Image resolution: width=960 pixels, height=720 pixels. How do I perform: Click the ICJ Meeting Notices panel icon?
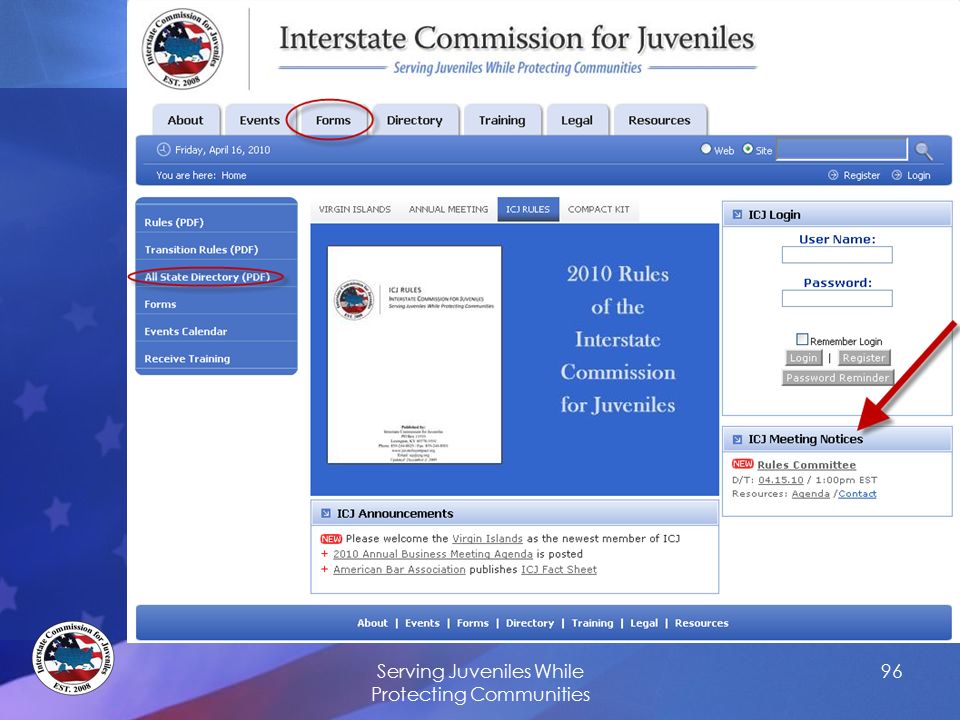click(x=737, y=439)
